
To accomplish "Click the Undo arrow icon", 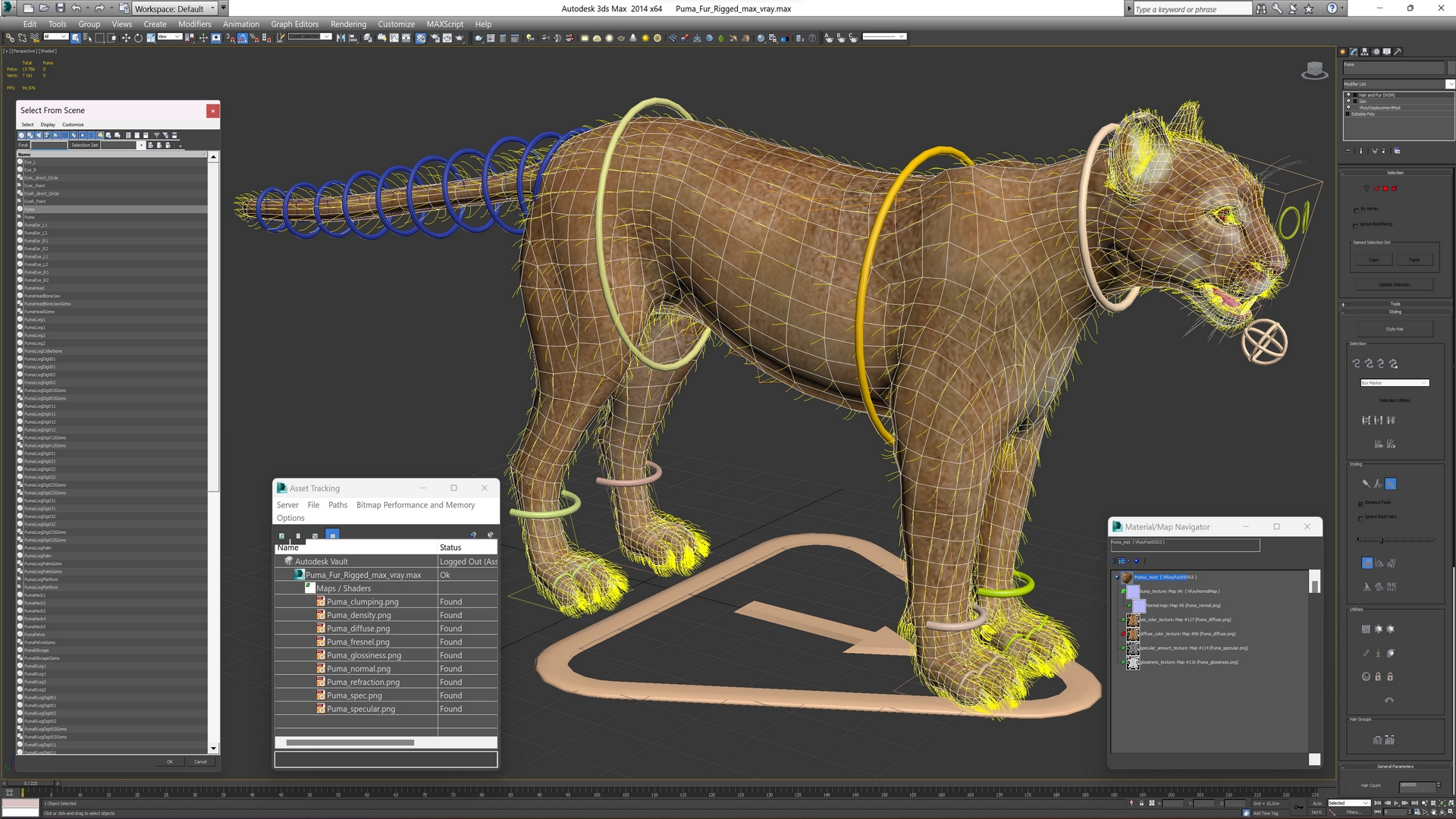I will 77,8.
